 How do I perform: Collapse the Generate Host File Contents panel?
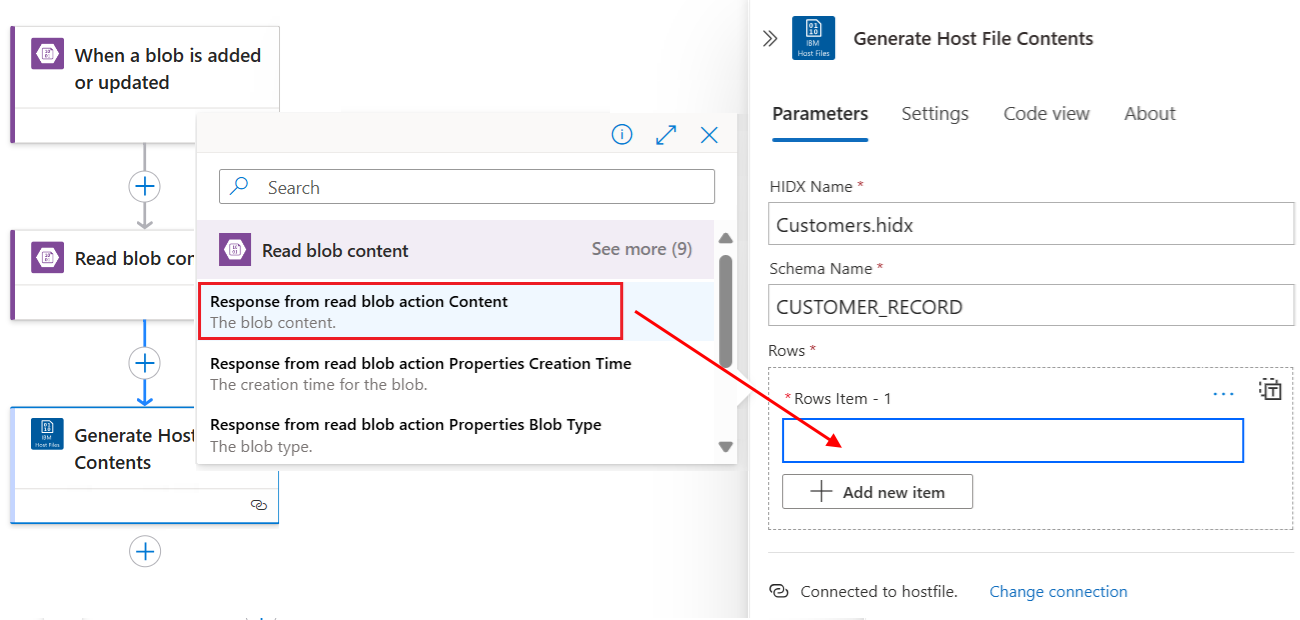coord(770,39)
